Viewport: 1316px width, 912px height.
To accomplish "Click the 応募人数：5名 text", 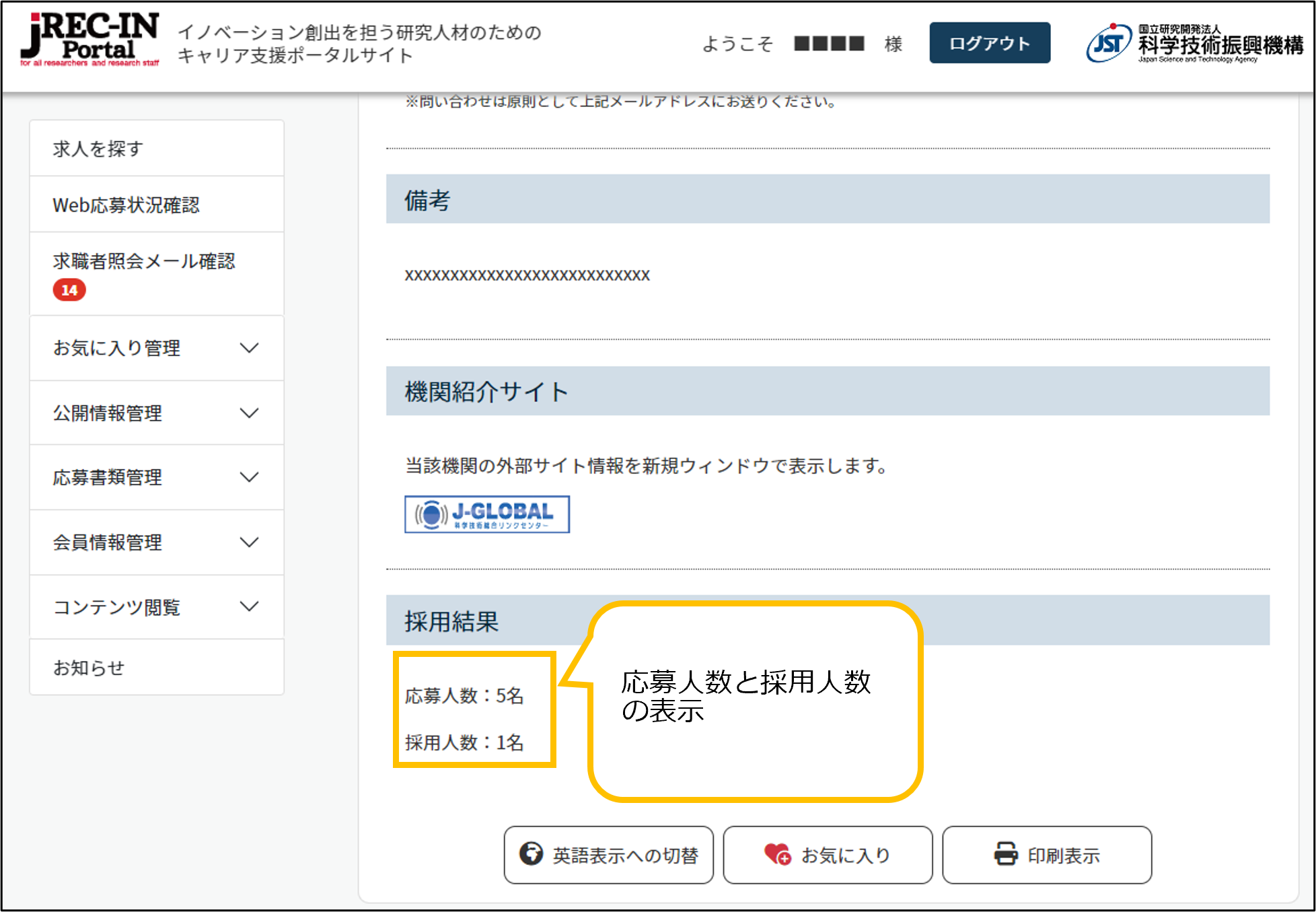I will click(464, 696).
